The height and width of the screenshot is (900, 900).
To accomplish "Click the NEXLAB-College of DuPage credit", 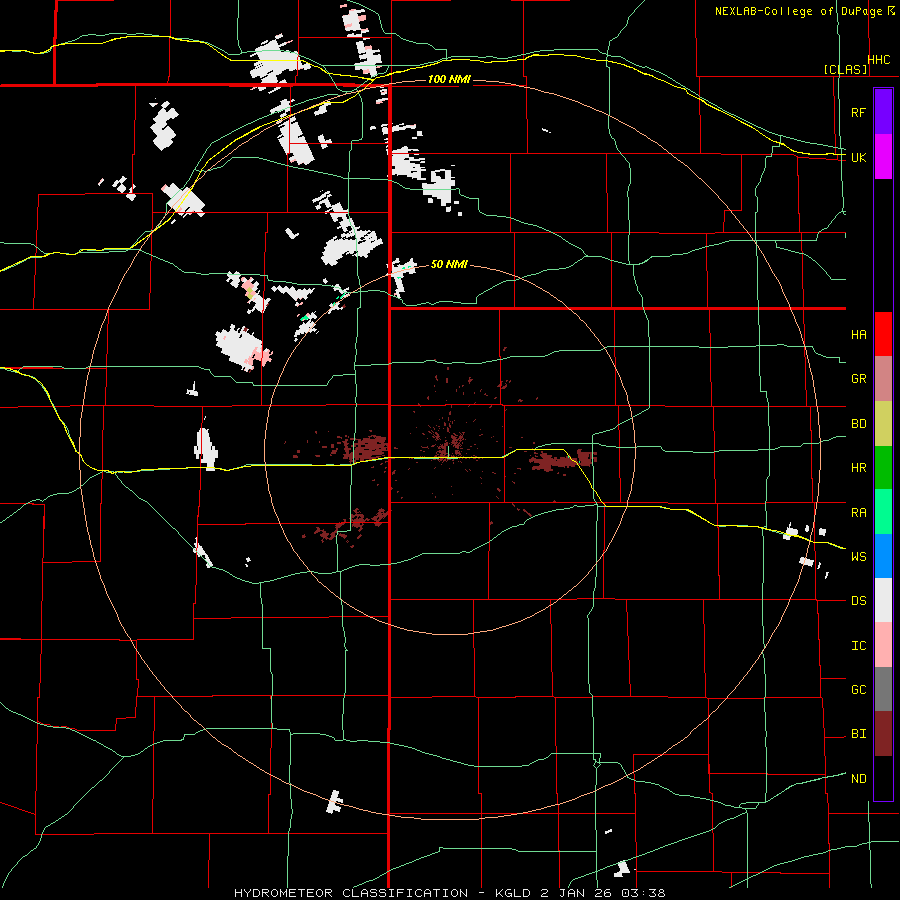I will (x=798, y=11).
